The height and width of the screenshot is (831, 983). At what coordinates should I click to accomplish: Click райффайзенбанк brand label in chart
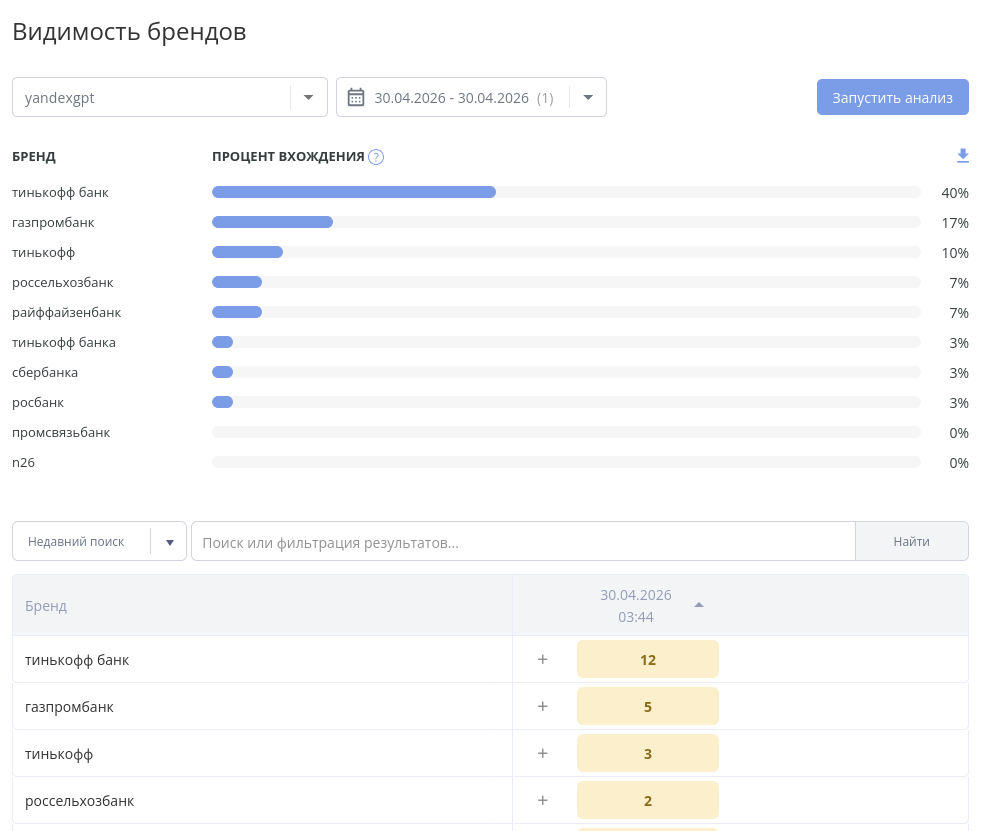point(66,312)
